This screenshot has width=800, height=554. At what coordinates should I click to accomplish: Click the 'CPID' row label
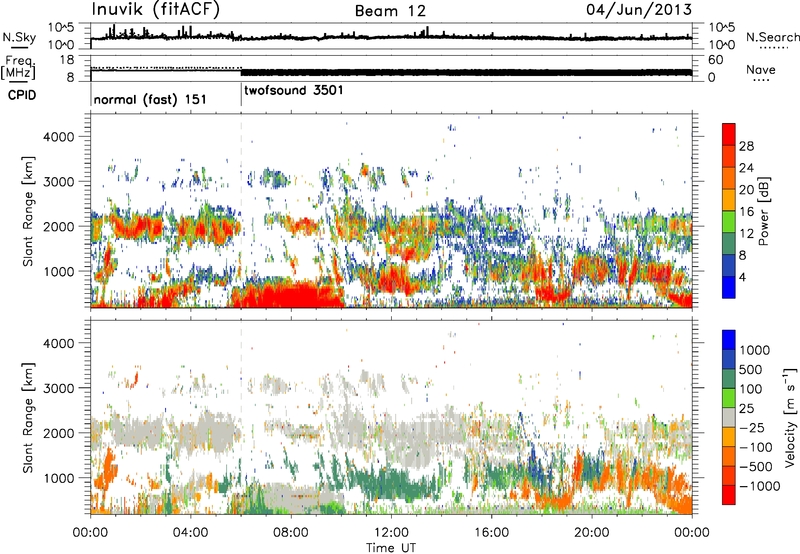pos(22,95)
